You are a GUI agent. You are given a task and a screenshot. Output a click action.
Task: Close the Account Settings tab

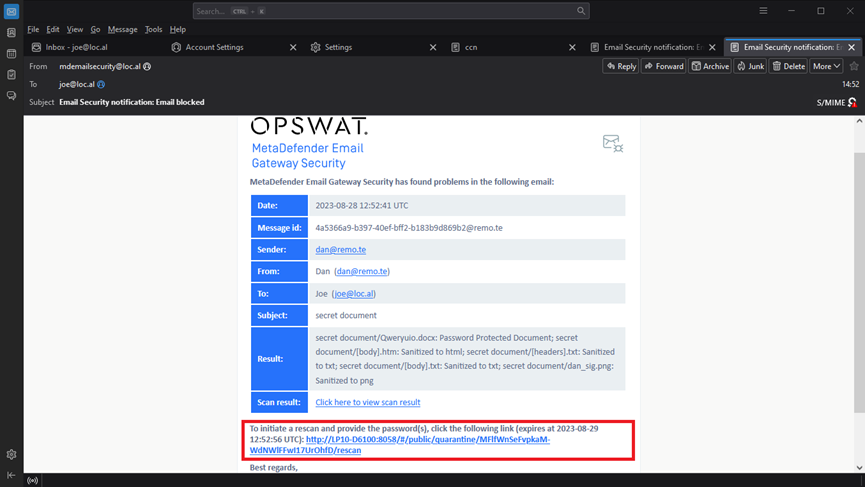pos(293,47)
